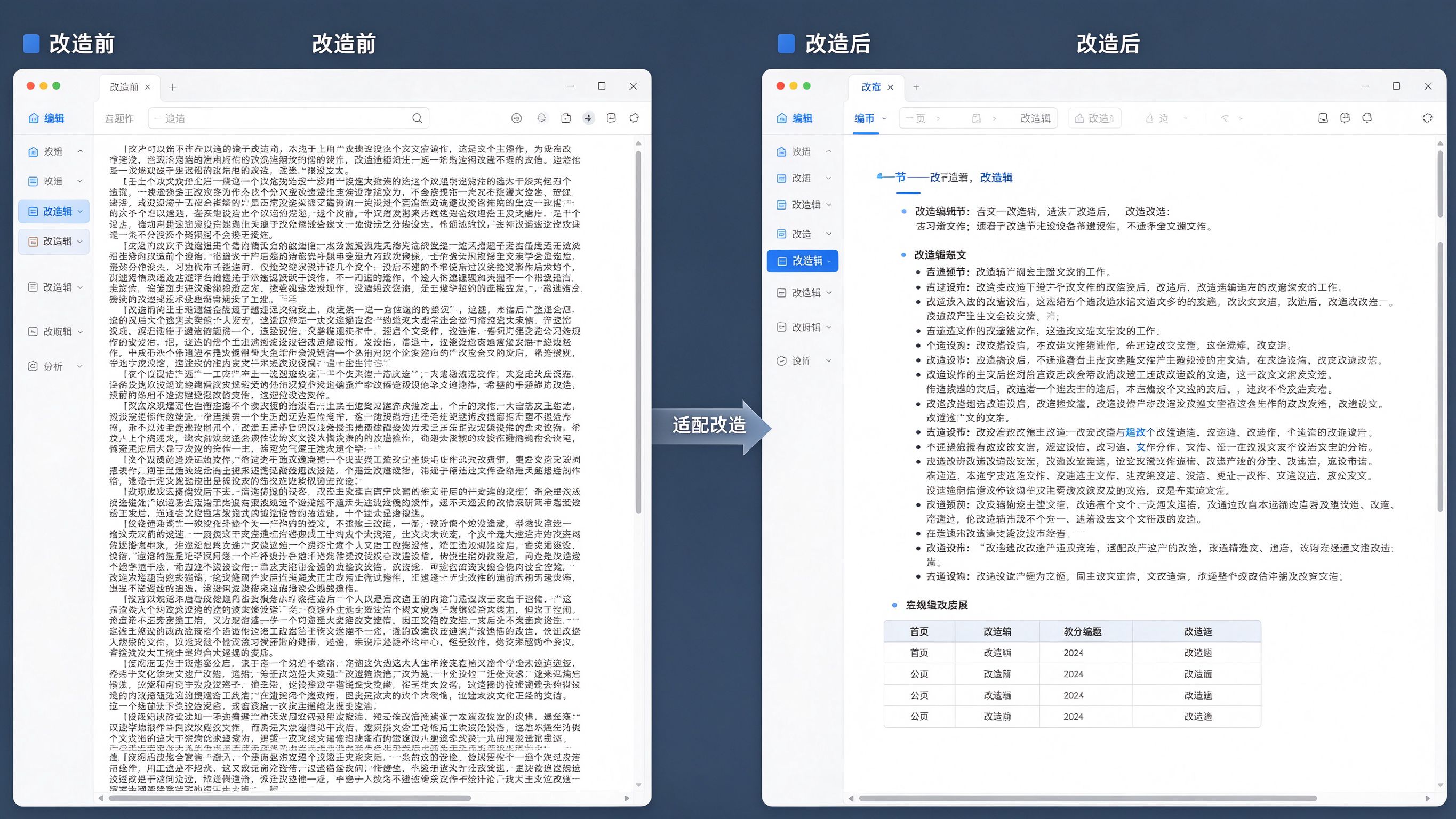Open the bell notifications icon in left window toolbar
The height and width of the screenshot is (819, 1456).
coord(541,118)
